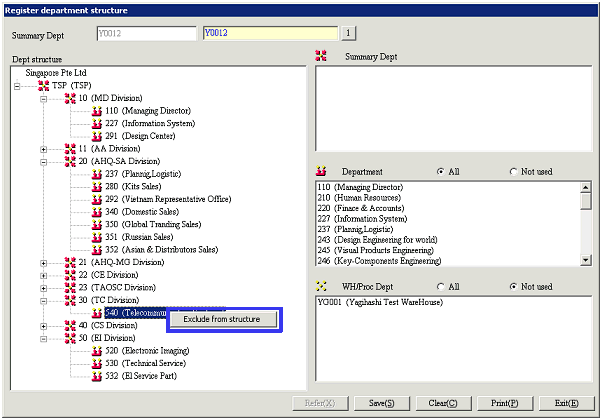Choose 'Exclude from structure' context menu item
Image resolution: width=603 pixels, height=420 pixels.
[228, 319]
